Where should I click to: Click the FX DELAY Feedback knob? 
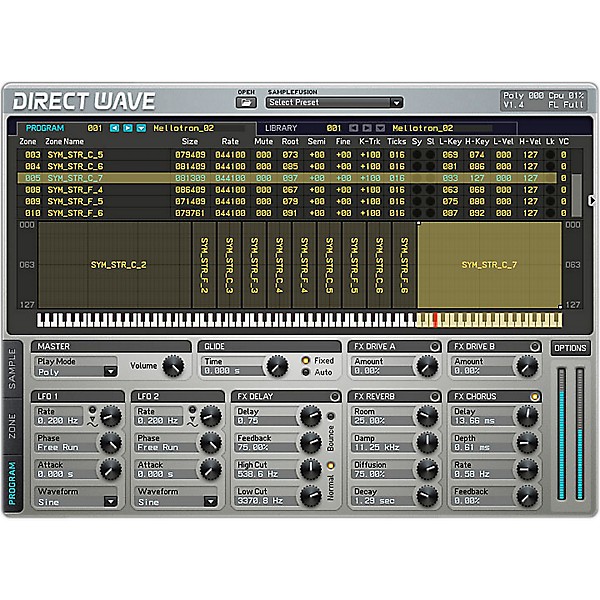click(311, 443)
